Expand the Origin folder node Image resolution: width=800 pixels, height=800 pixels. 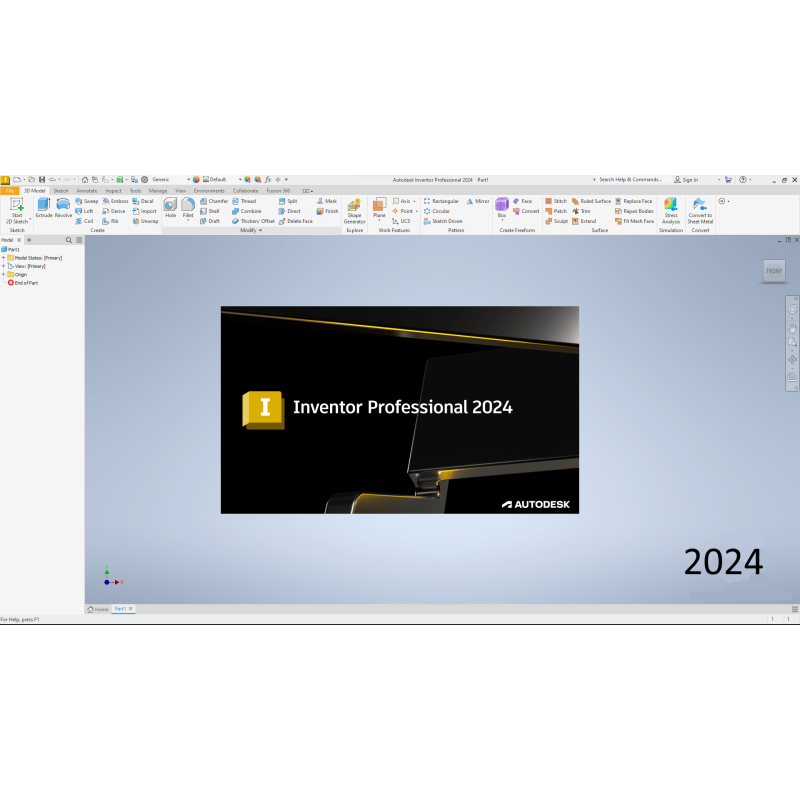tap(4, 274)
